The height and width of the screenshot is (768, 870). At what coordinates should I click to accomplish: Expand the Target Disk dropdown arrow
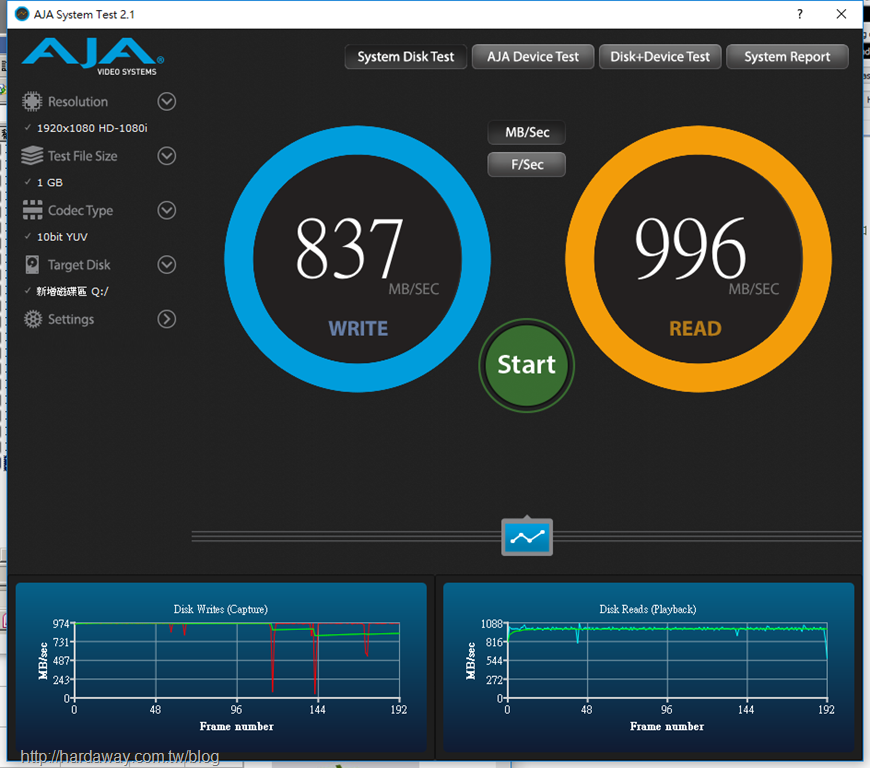coord(166,265)
